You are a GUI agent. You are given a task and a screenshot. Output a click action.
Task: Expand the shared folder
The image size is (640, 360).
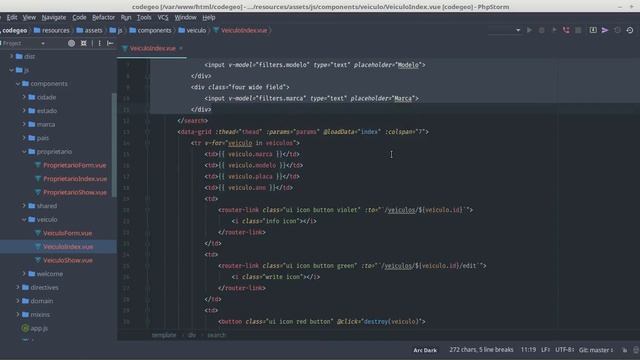click(x=24, y=206)
